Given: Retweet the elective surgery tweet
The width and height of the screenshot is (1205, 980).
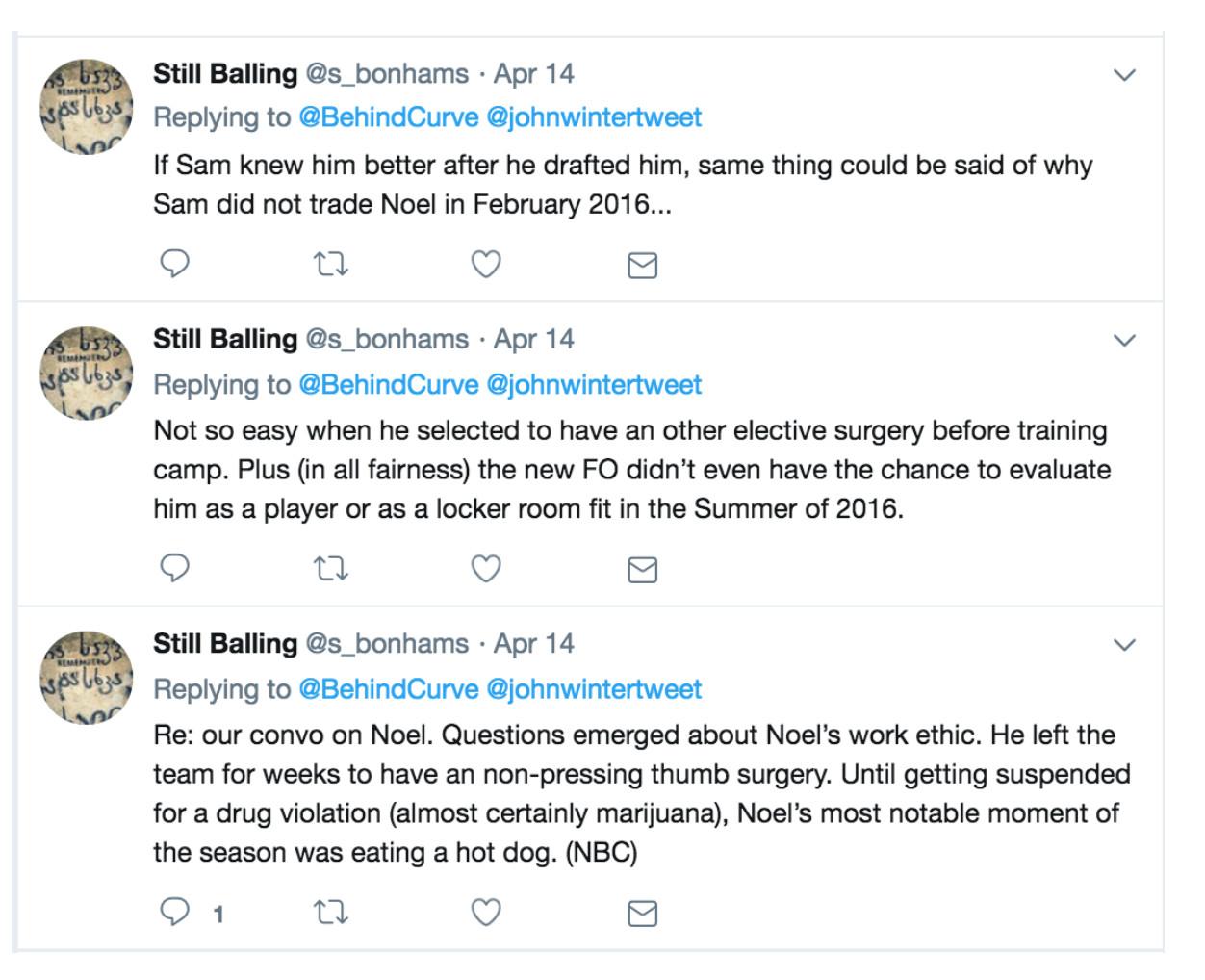Looking at the screenshot, I should pos(331,569).
